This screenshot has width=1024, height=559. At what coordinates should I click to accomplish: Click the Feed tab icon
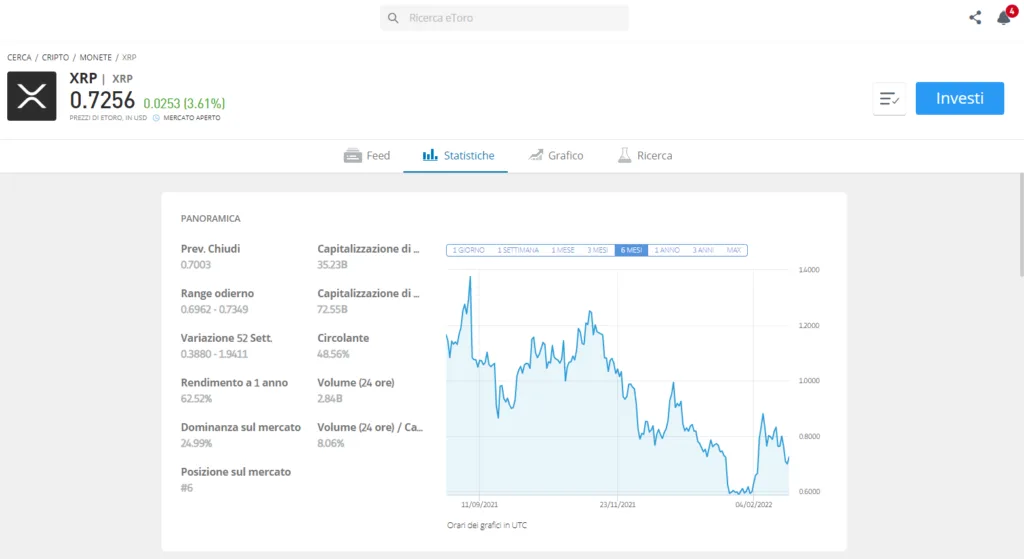[x=353, y=155]
